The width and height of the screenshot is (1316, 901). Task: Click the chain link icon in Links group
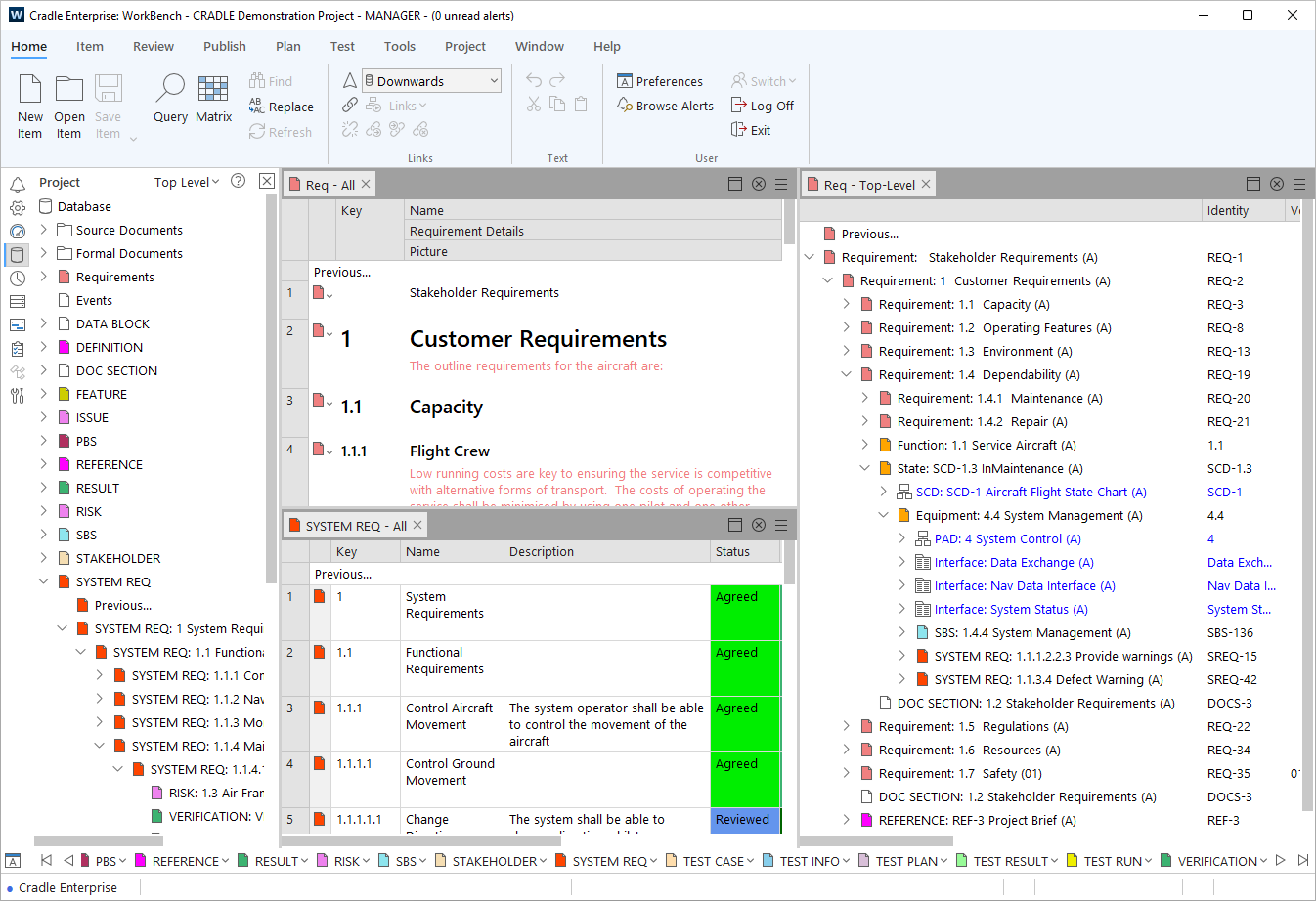(x=350, y=106)
